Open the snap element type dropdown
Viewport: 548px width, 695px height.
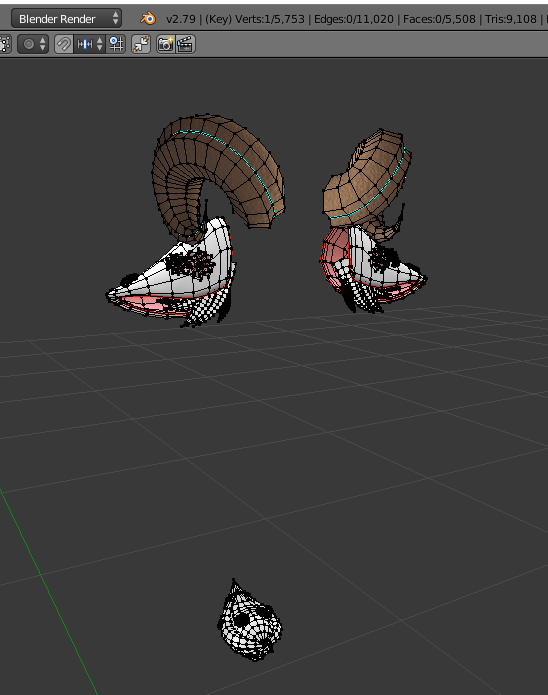(90, 44)
